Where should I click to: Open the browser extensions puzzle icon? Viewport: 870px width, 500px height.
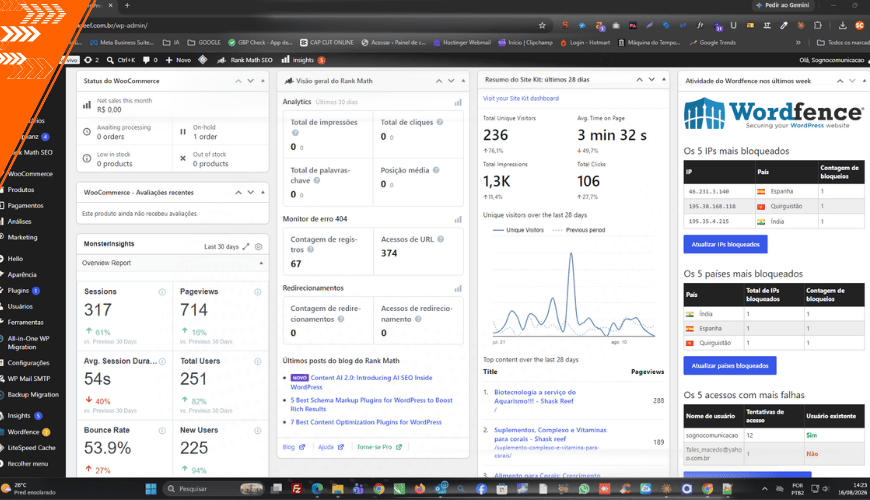point(818,26)
